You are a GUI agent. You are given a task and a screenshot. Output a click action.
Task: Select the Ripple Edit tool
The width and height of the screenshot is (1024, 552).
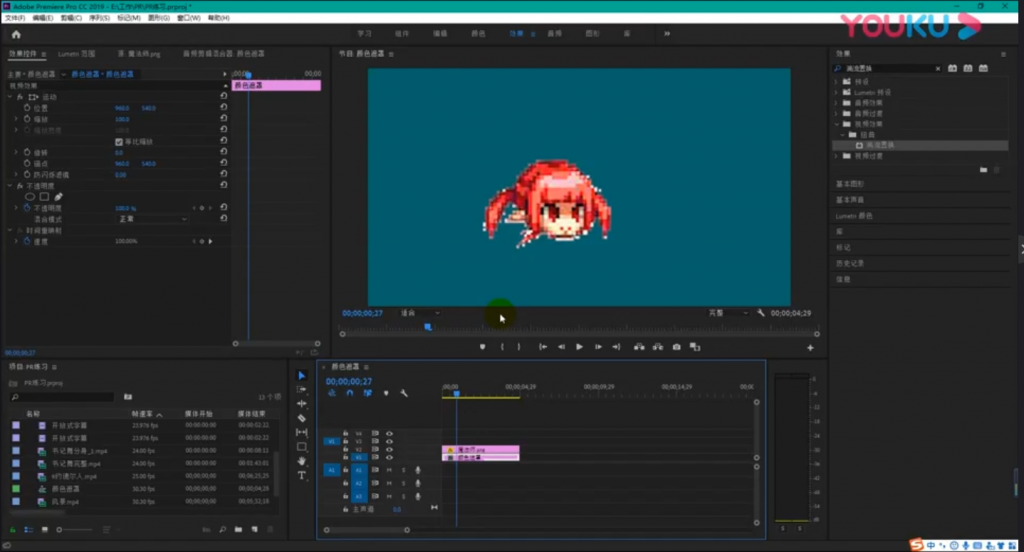(x=302, y=404)
